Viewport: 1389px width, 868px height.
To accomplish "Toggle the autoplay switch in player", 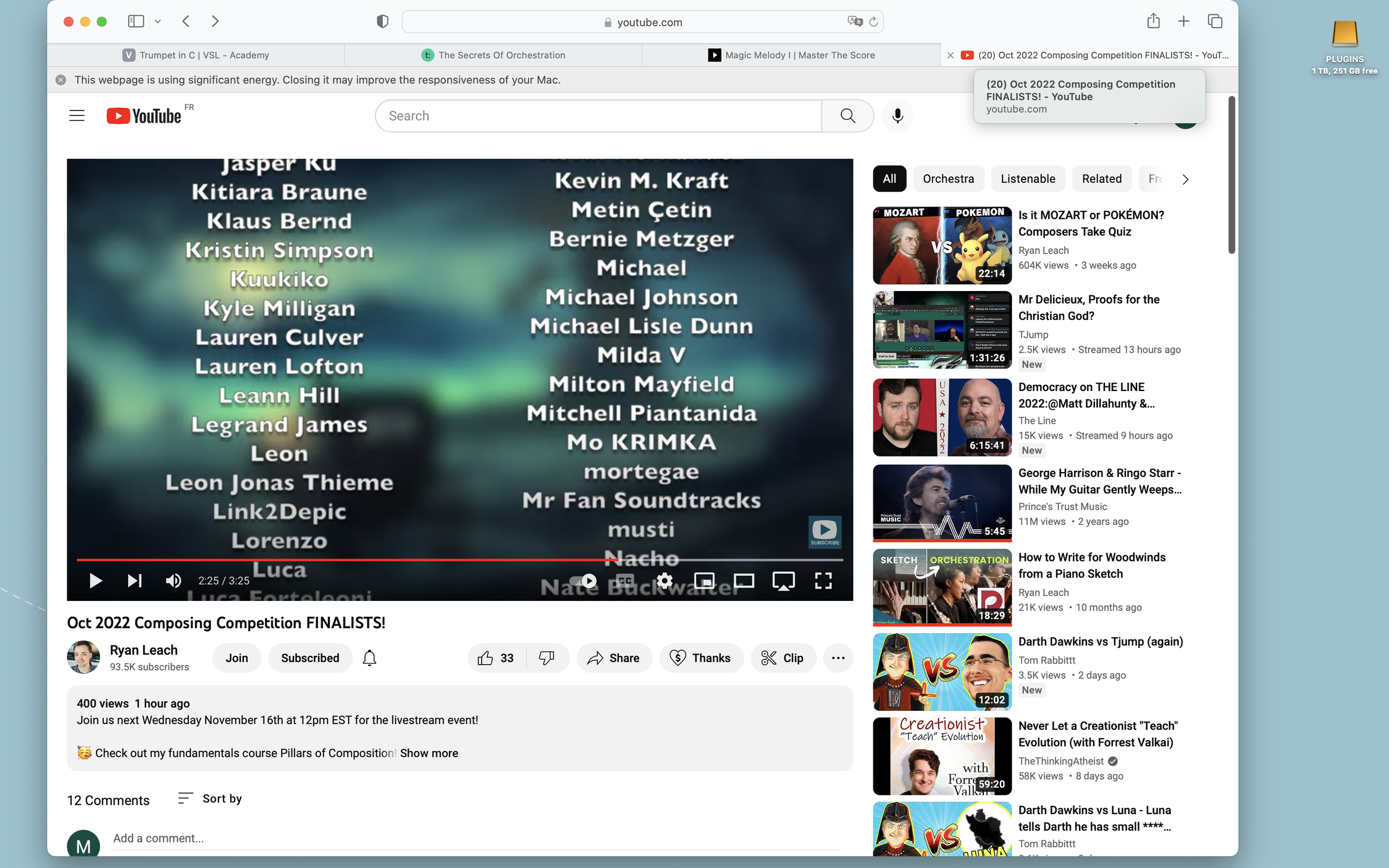I will pos(583,580).
